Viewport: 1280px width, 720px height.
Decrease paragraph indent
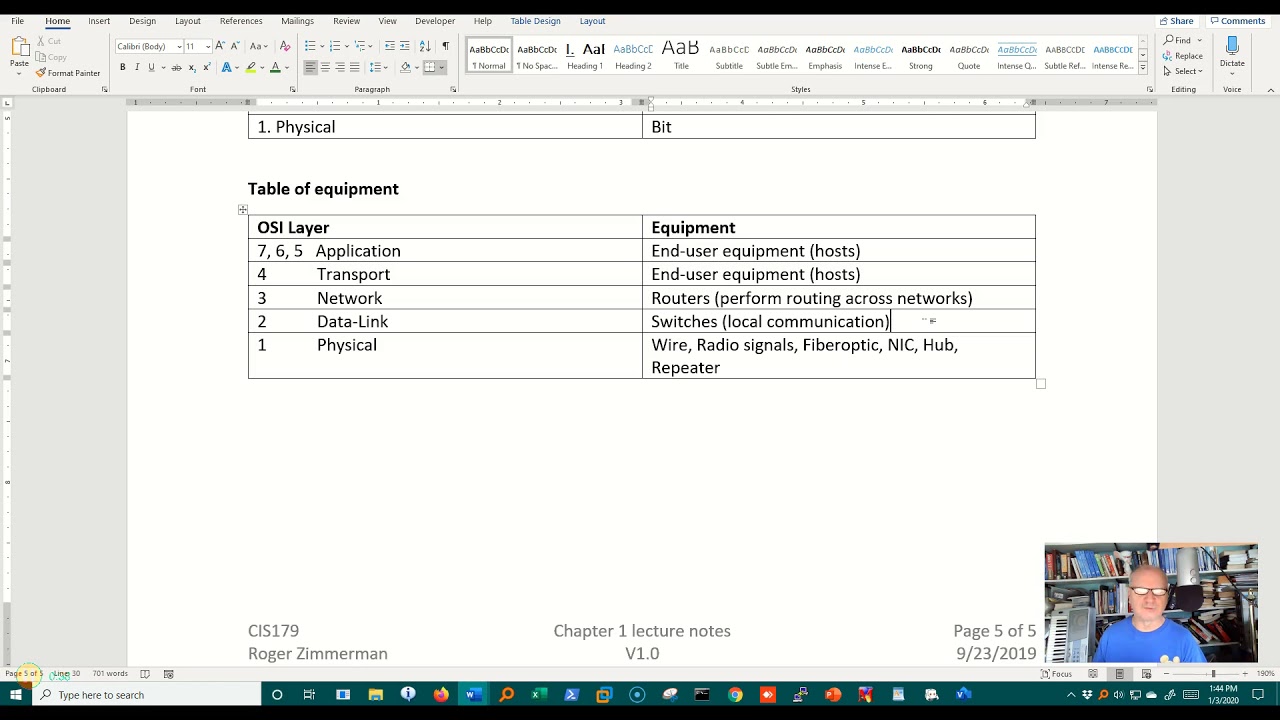[389, 46]
